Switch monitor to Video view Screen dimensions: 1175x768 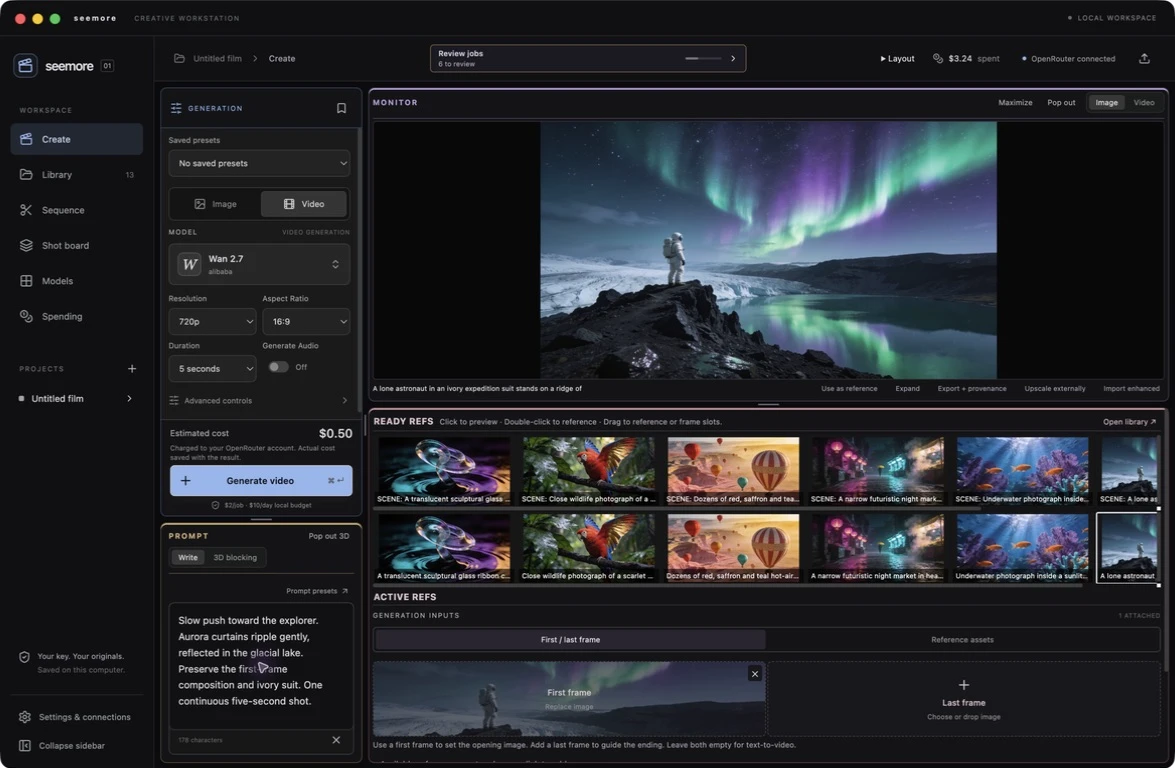point(1144,103)
